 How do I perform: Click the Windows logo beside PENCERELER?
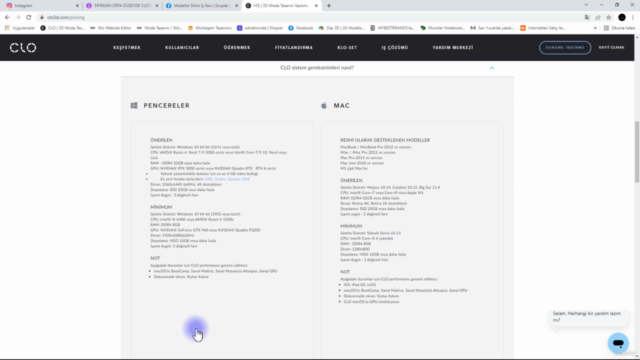click(134, 105)
